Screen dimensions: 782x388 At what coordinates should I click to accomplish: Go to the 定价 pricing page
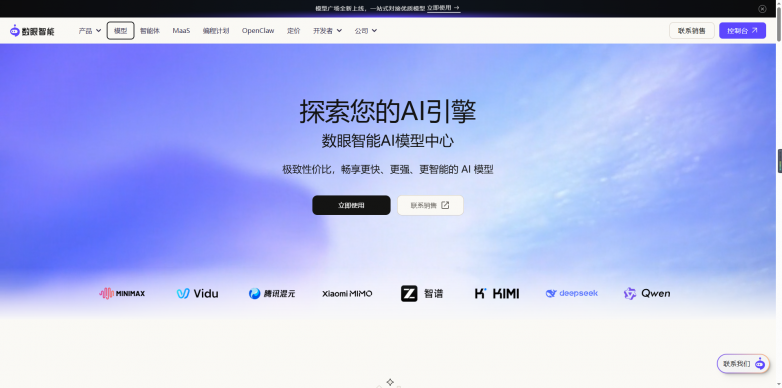(x=294, y=31)
